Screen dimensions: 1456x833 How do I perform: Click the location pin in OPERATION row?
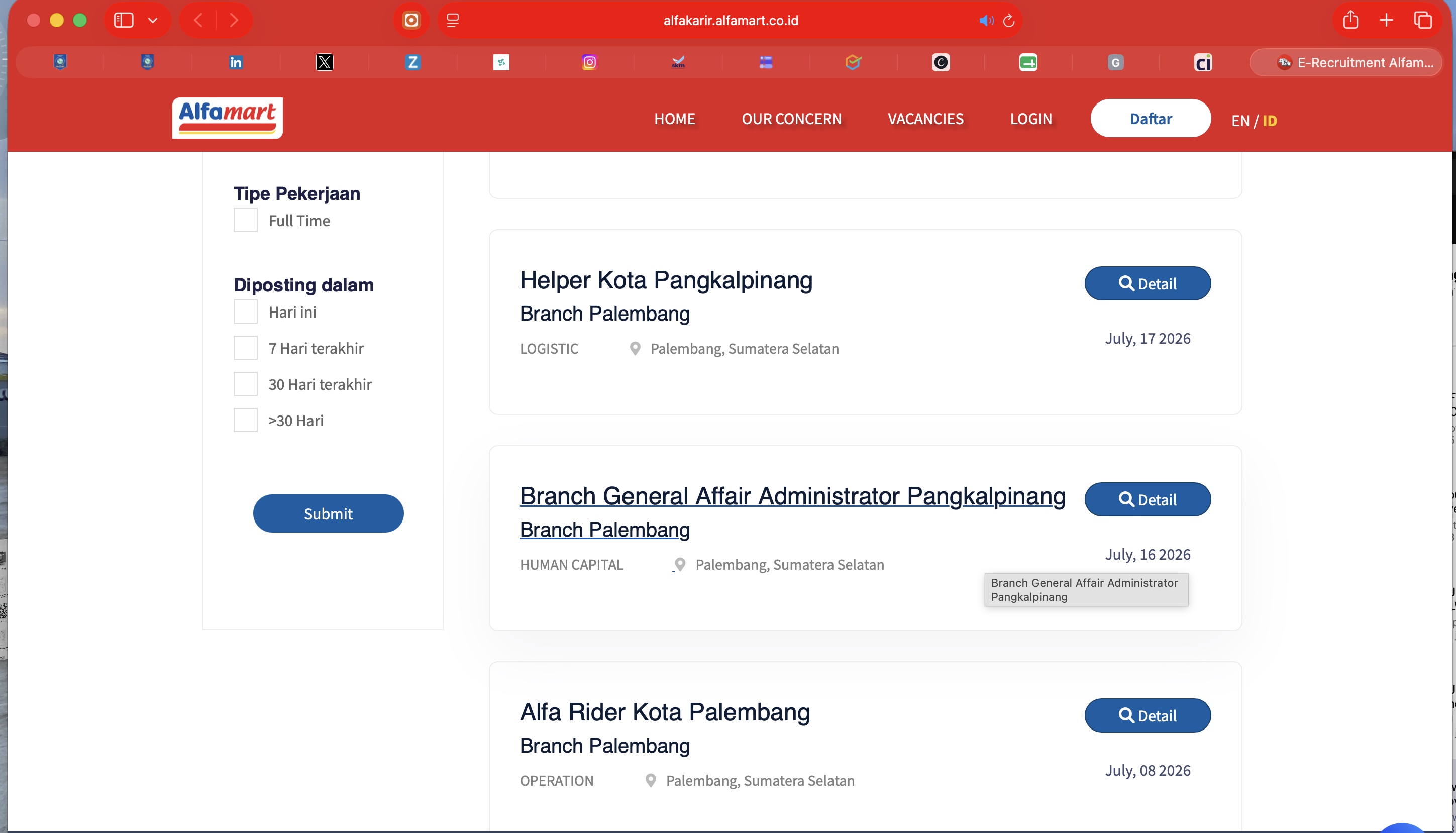(x=651, y=780)
